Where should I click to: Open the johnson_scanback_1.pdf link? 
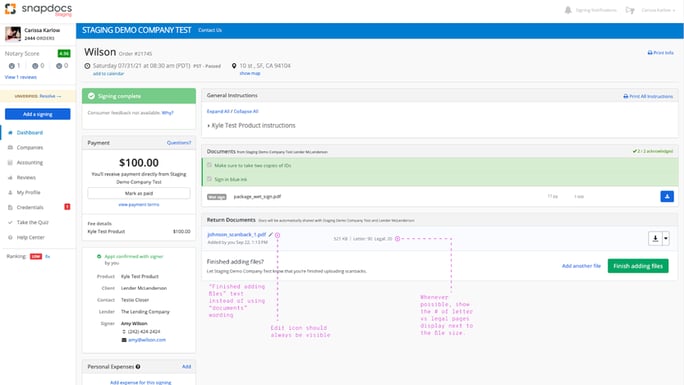[236, 235]
